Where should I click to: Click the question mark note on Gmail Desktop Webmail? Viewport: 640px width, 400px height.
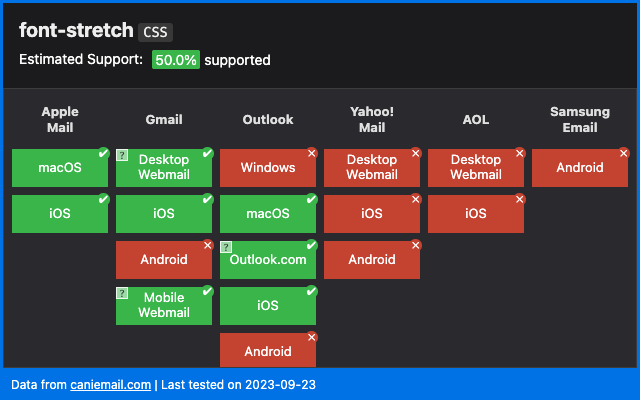(122, 155)
